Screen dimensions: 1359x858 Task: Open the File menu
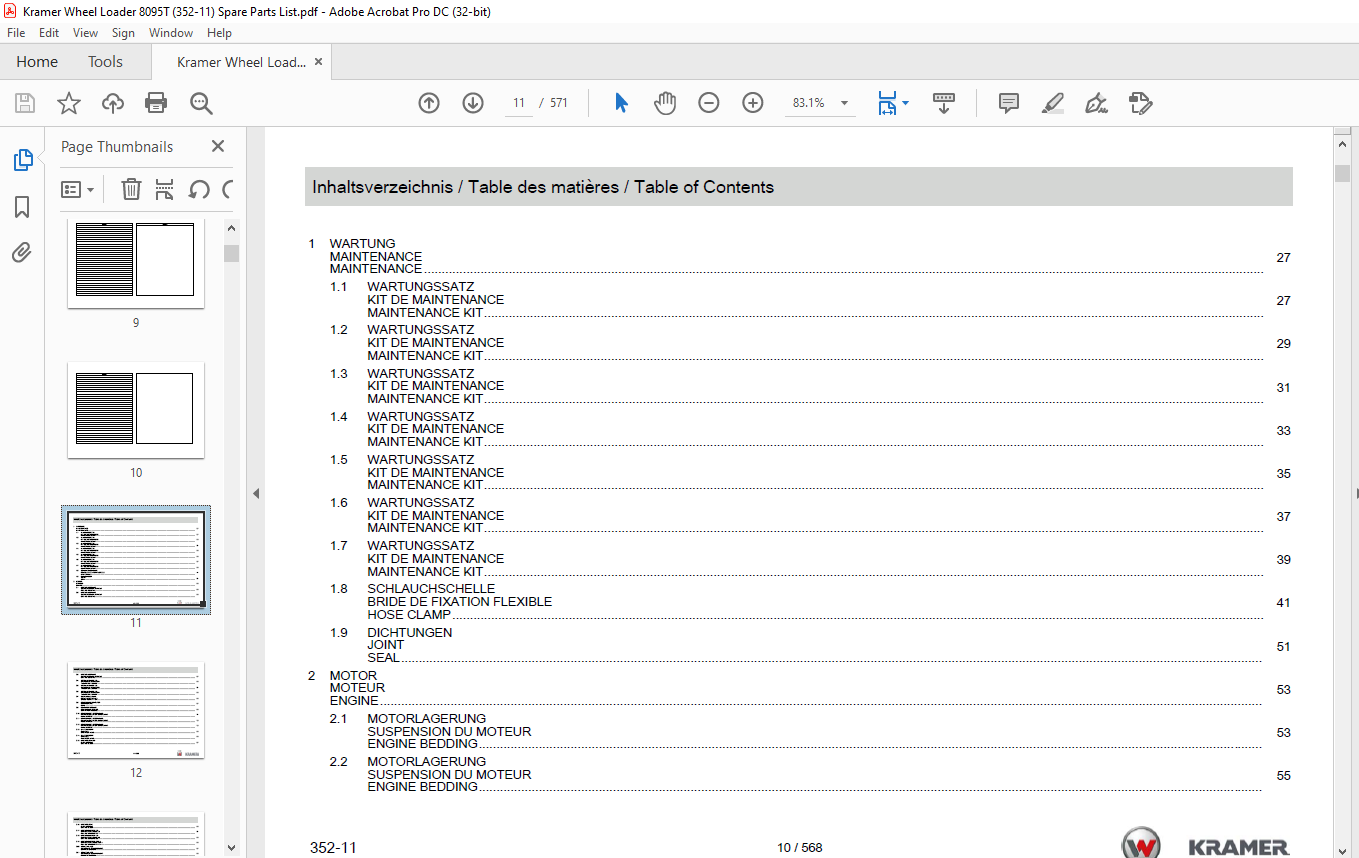16,33
